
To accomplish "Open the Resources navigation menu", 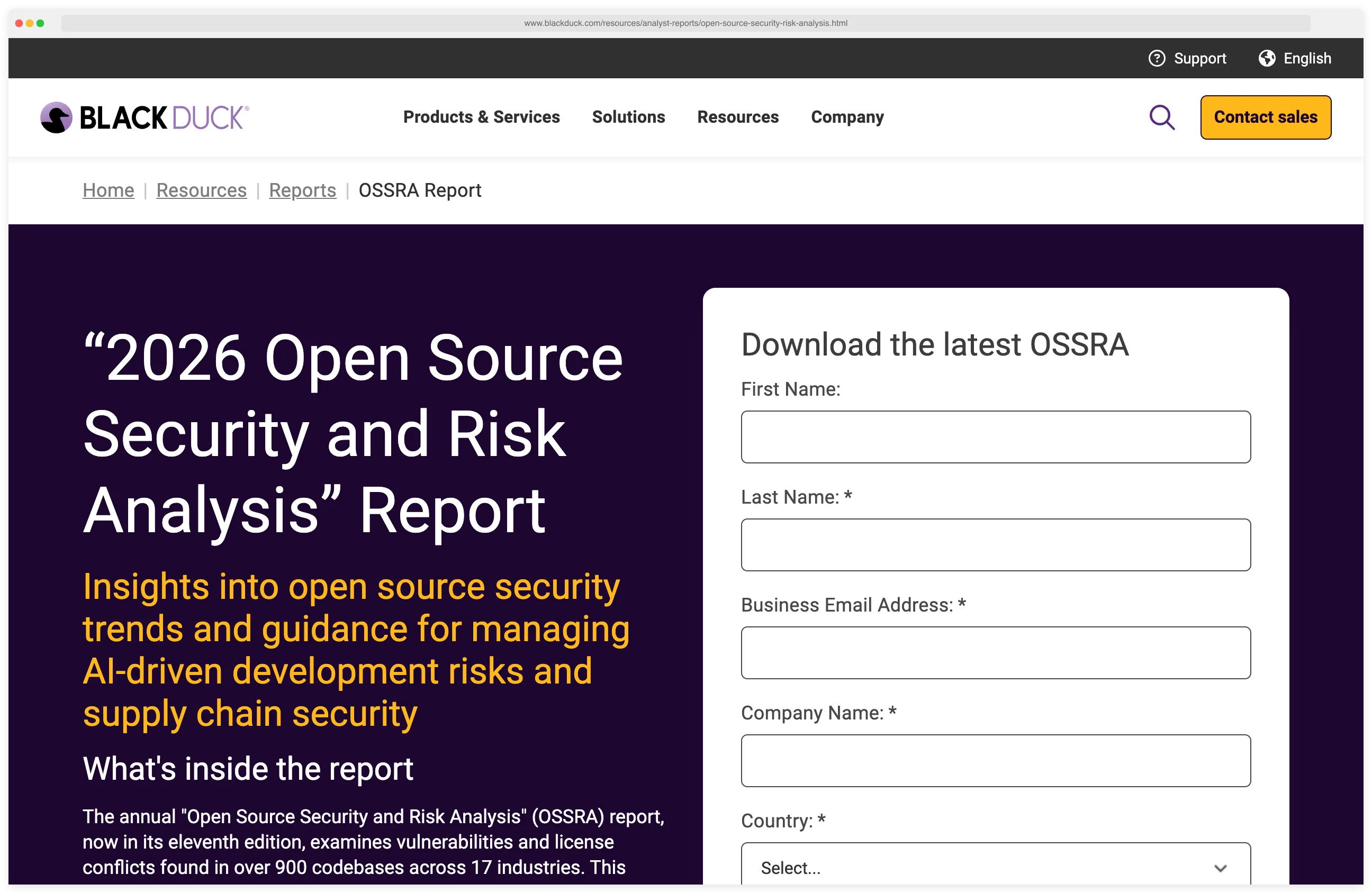I will click(x=738, y=117).
